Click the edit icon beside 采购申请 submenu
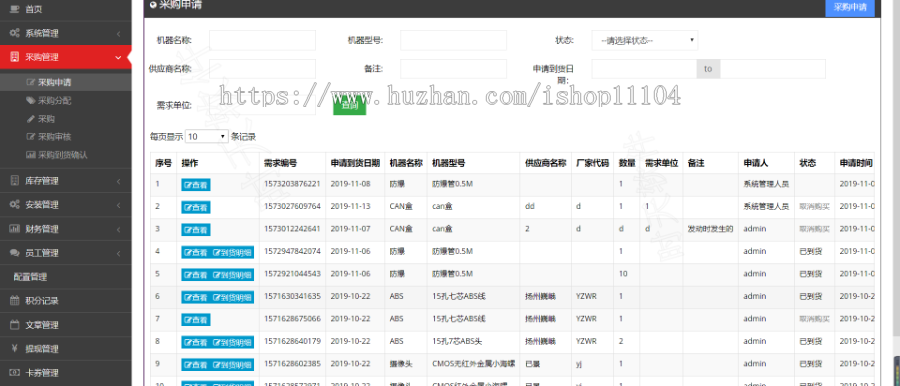Viewport: 900px width, 386px height. click(30, 82)
